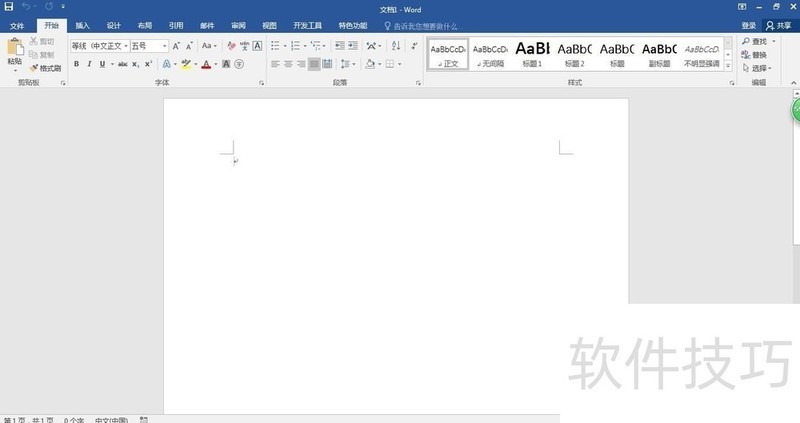Switch to the 布局 Layout tab

point(144,26)
